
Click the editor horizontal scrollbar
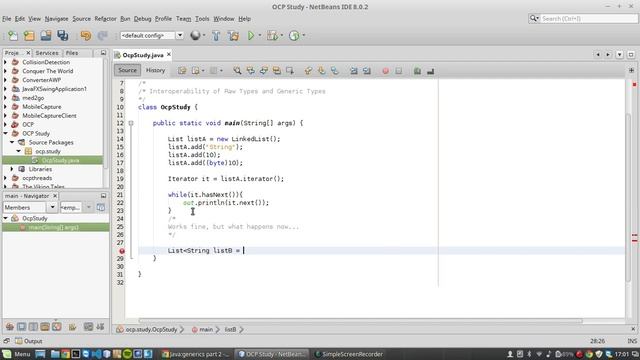click(x=361, y=320)
